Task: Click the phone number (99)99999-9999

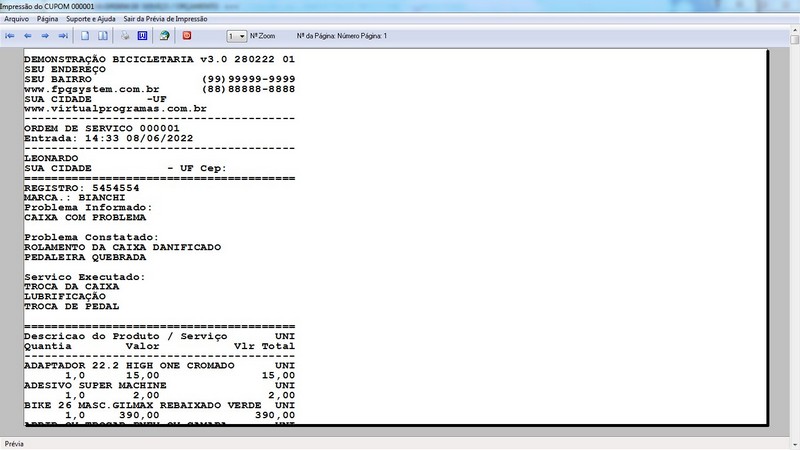Action: (248, 79)
